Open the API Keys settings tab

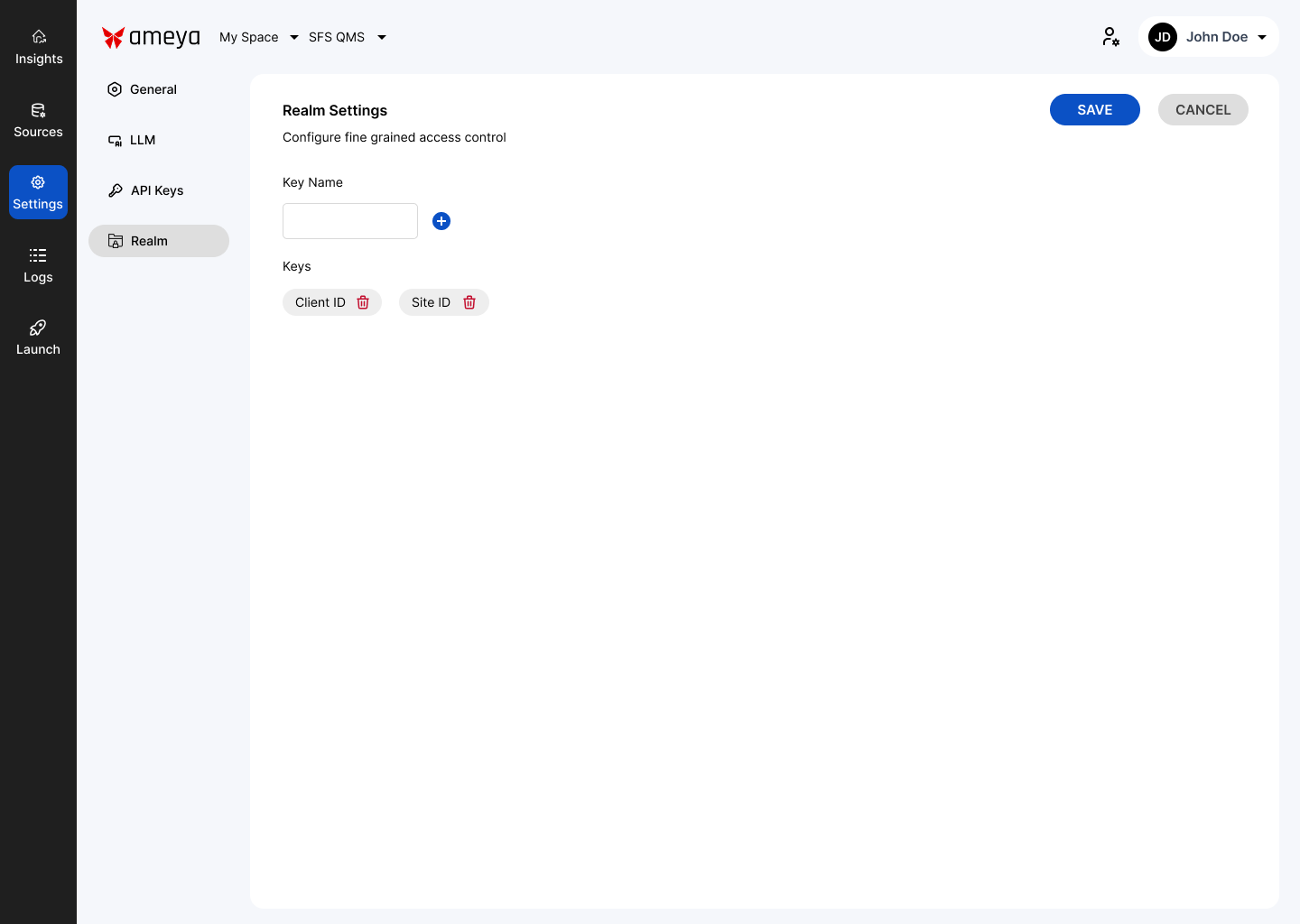point(157,190)
